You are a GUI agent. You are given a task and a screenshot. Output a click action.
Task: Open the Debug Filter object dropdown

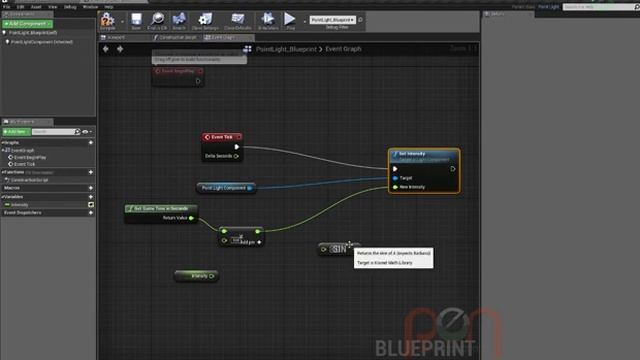click(x=332, y=20)
